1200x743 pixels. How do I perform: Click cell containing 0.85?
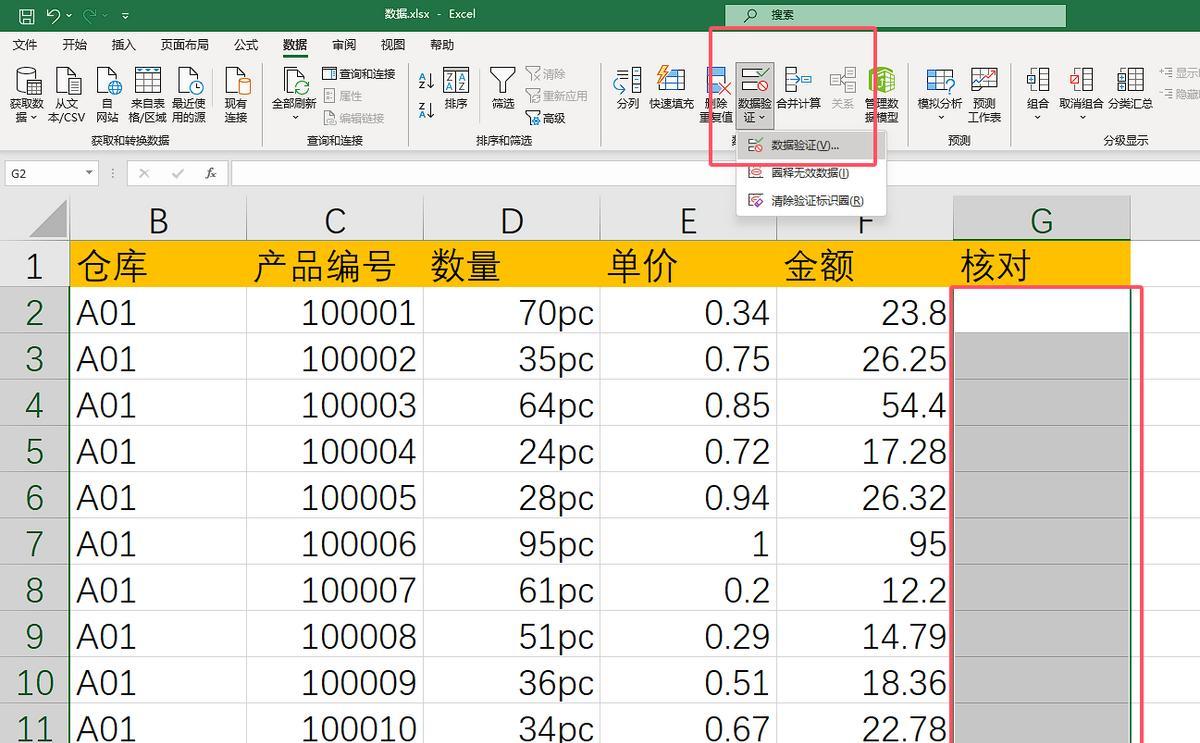point(688,405)
